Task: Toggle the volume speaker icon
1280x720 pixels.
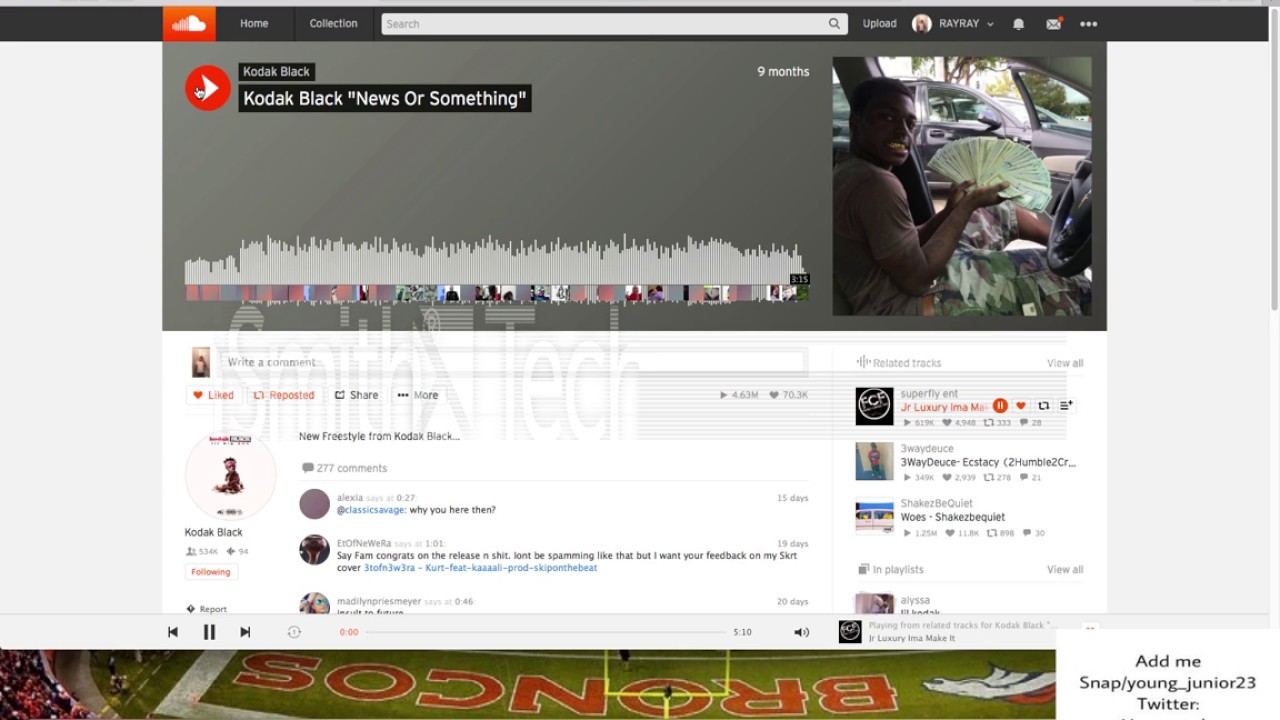Action: pos(801,632)
